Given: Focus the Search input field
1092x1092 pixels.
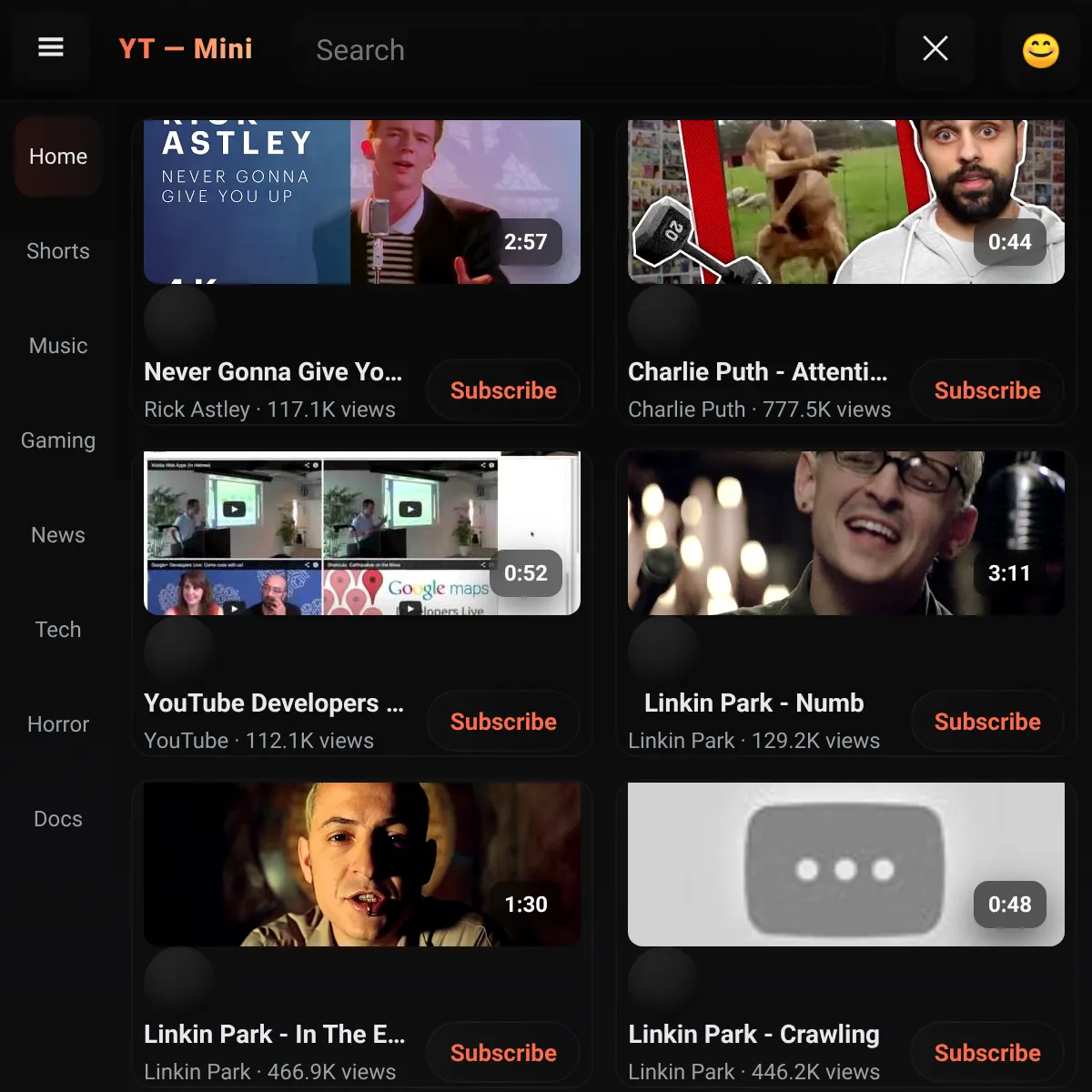Looking at the screenshot, I should click(588, 50).
